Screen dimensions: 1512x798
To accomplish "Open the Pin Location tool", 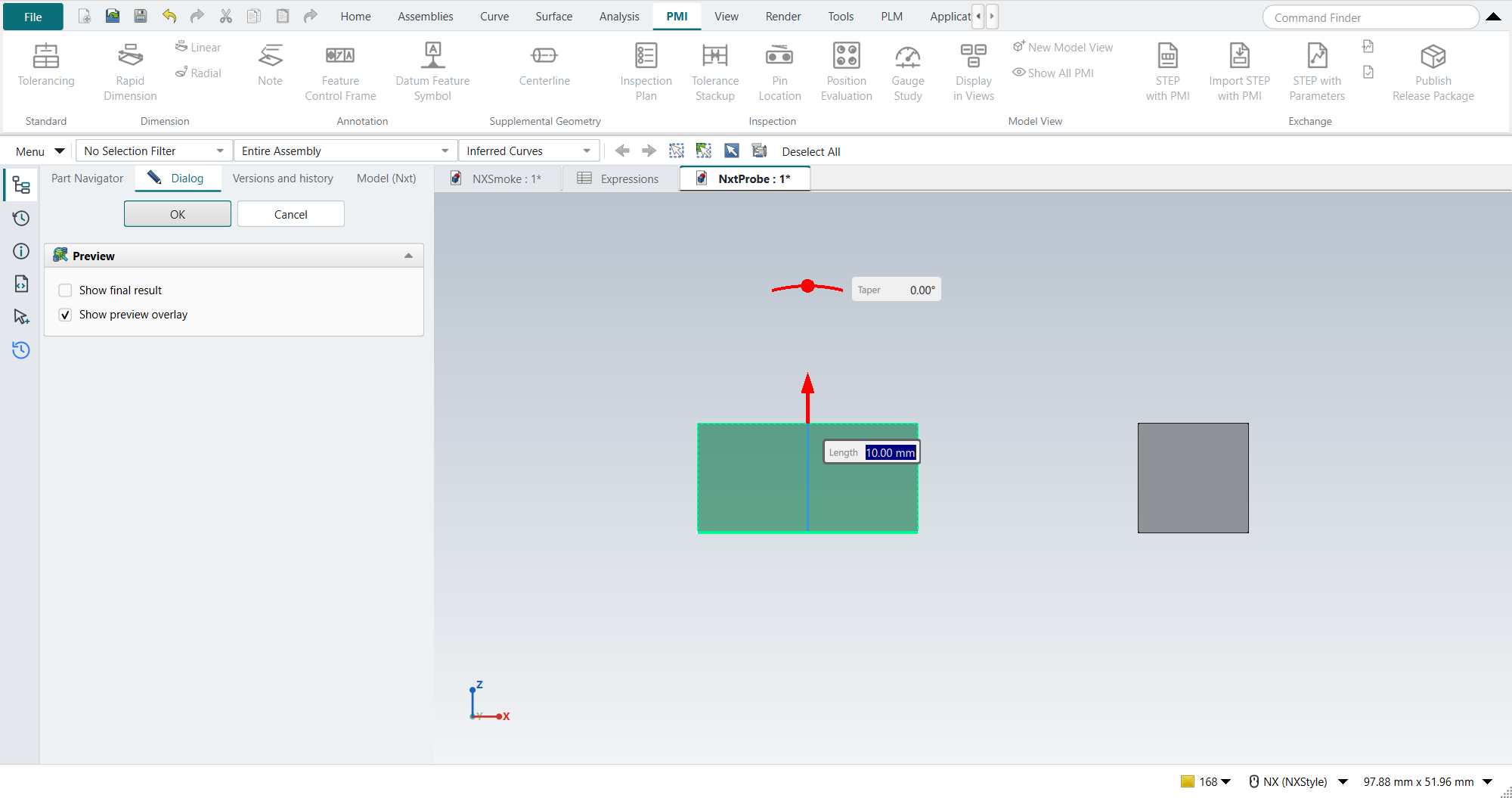I will 779,72.
